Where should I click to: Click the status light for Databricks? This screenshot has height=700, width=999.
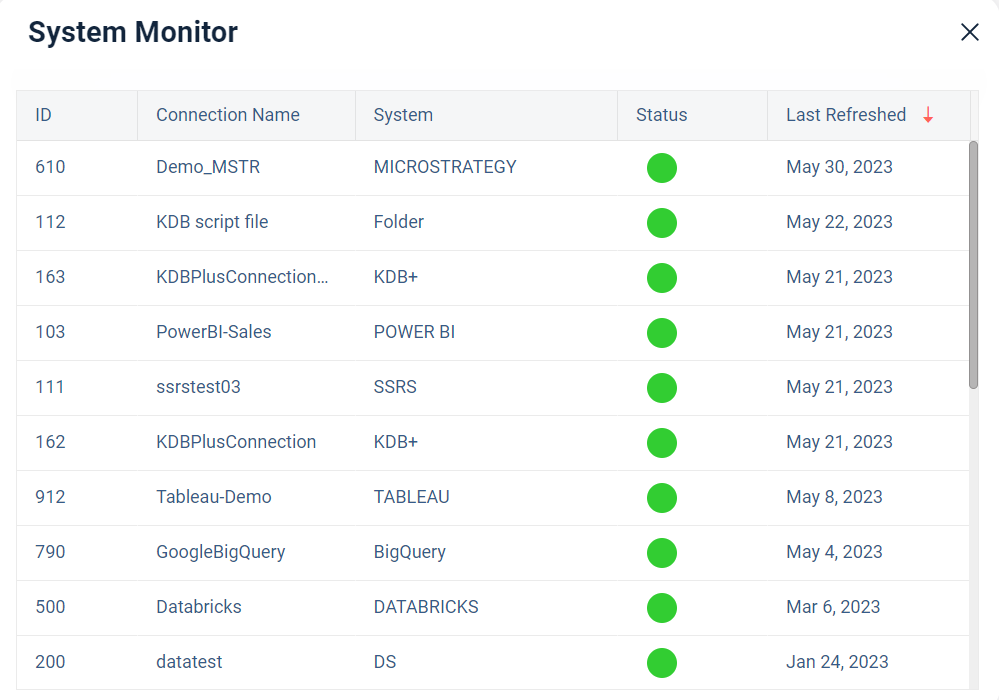(x=661, y=608)
